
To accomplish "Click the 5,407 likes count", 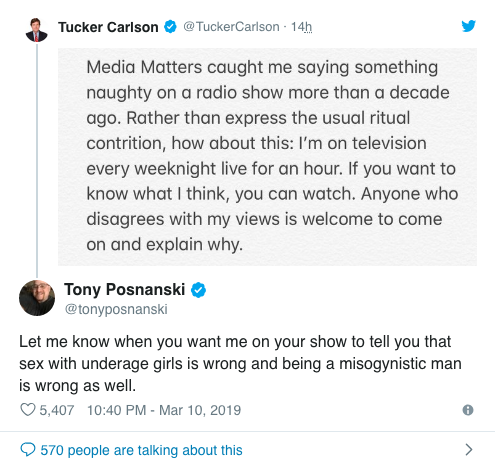I will pyautogui.click(x=57, y=410).
